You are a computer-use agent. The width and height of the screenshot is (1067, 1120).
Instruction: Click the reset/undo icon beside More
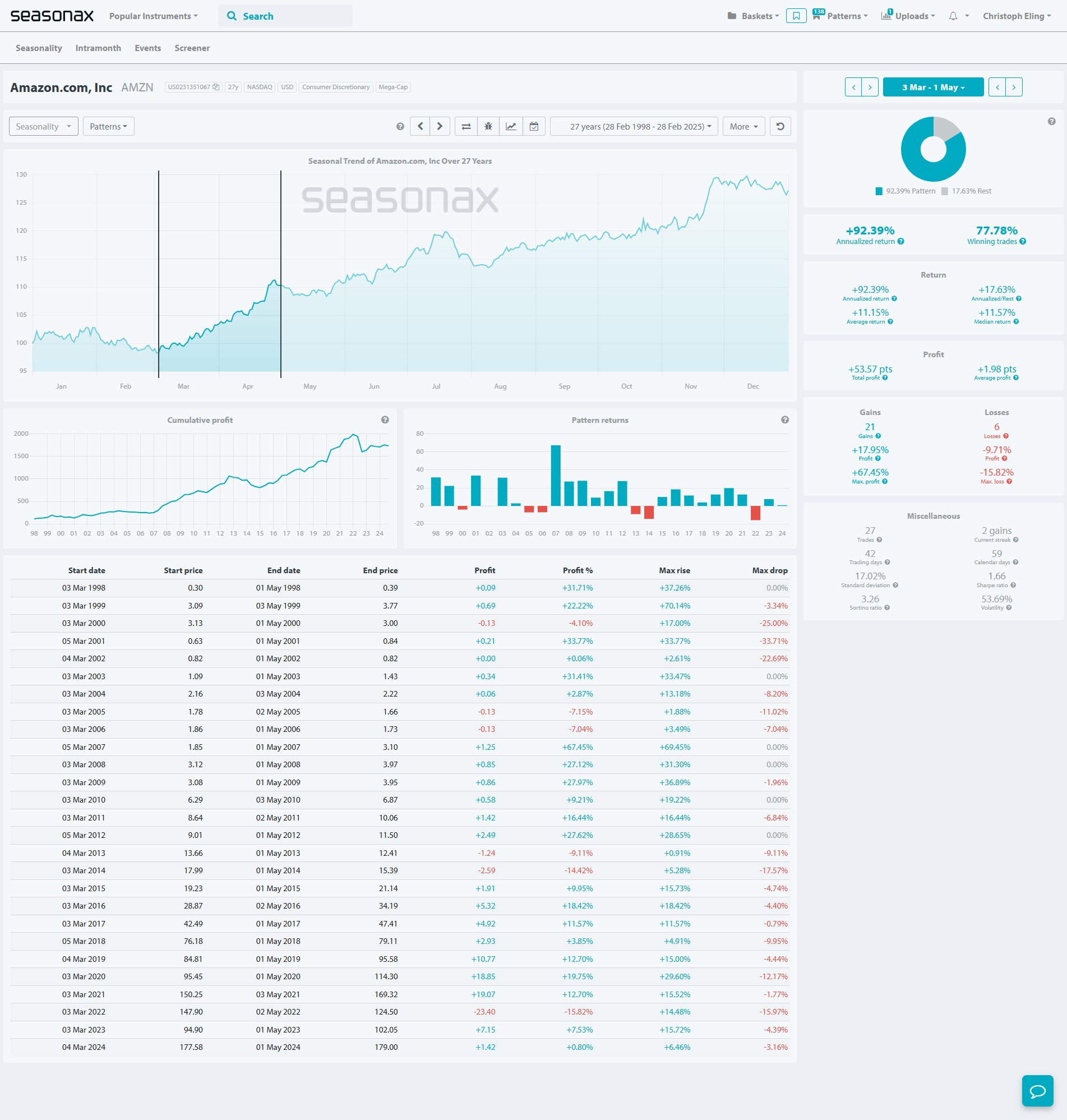[x=780, y=126]
